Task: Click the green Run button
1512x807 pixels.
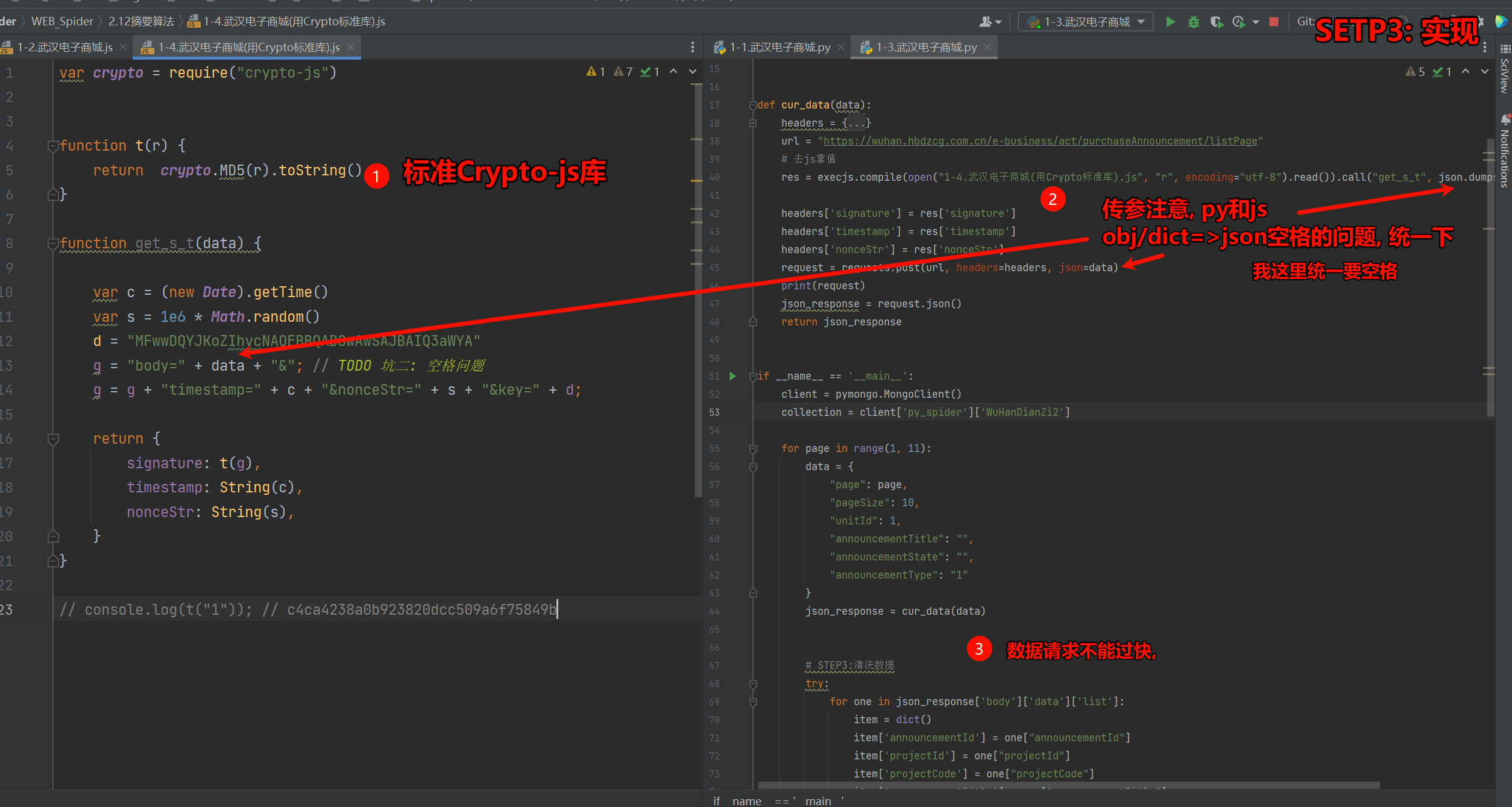Action: tap(1170, 22)
